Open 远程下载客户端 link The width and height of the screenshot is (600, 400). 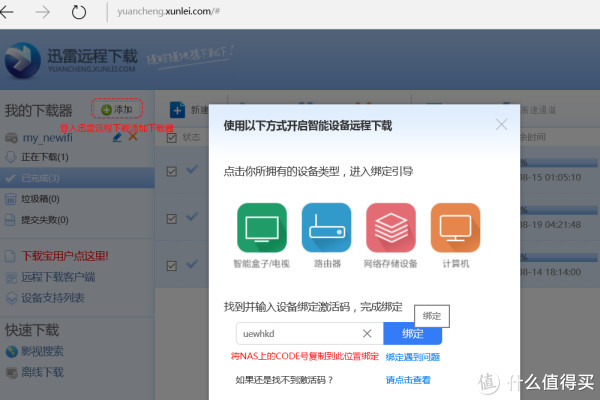pos(58,277)
